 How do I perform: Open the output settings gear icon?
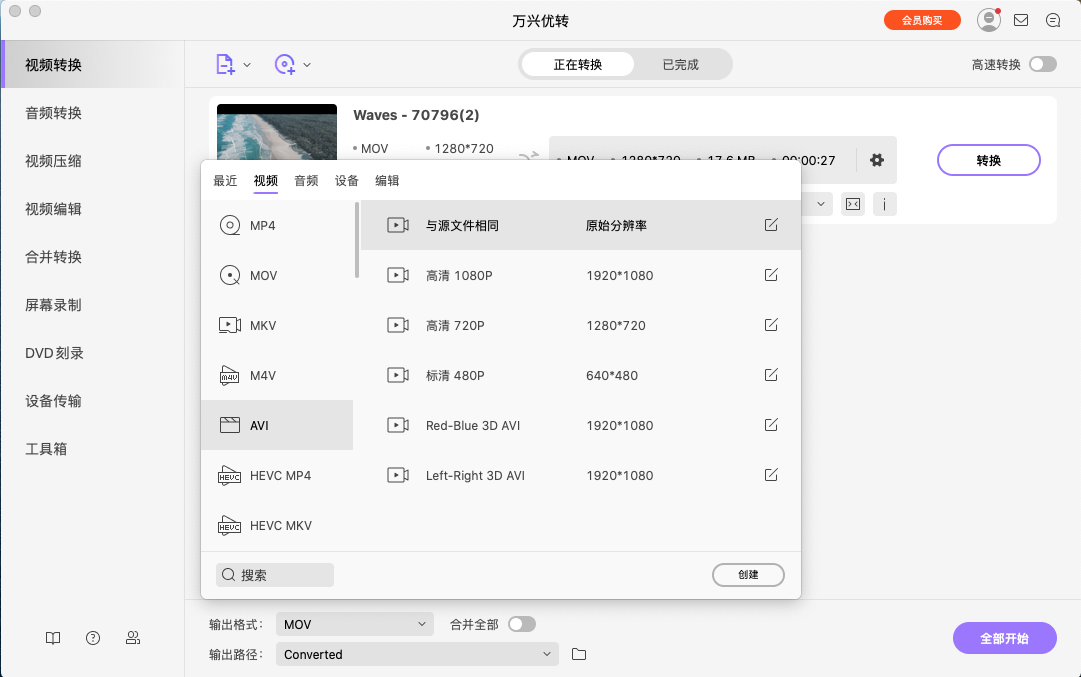click(x=877, y=159)
